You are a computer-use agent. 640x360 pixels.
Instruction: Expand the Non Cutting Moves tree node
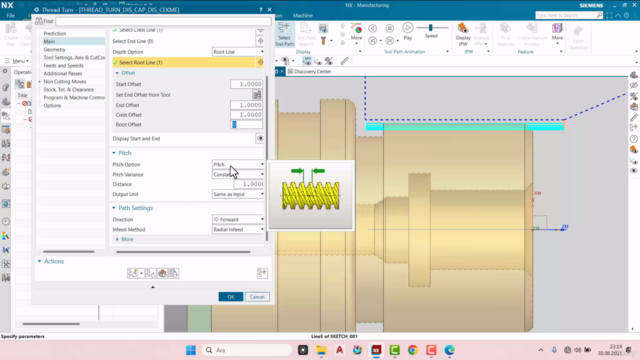pyautogui.click(x=40, y=82)
